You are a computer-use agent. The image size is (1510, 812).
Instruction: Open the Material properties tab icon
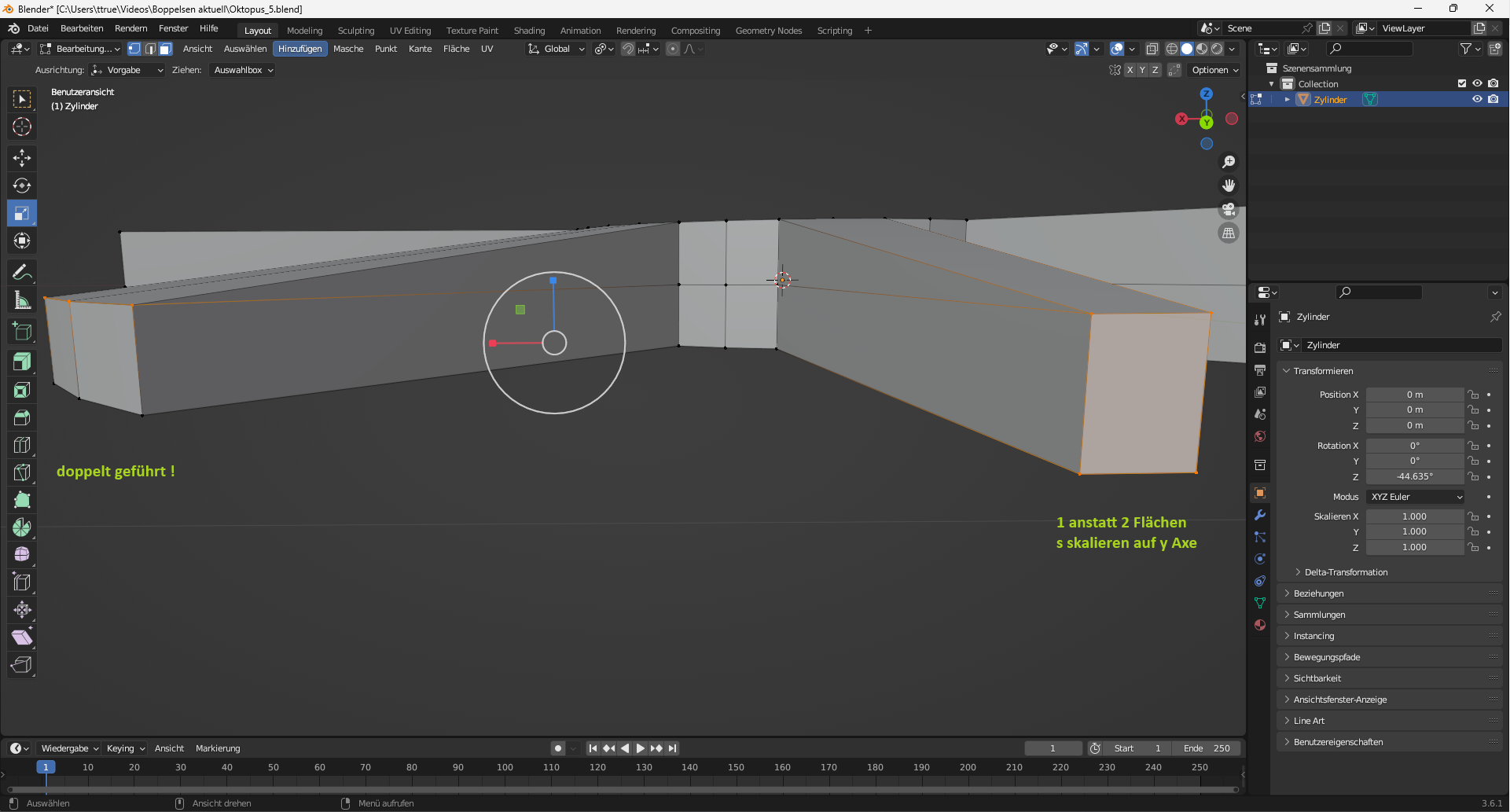pyautogui.click(x=1260, y=625)
